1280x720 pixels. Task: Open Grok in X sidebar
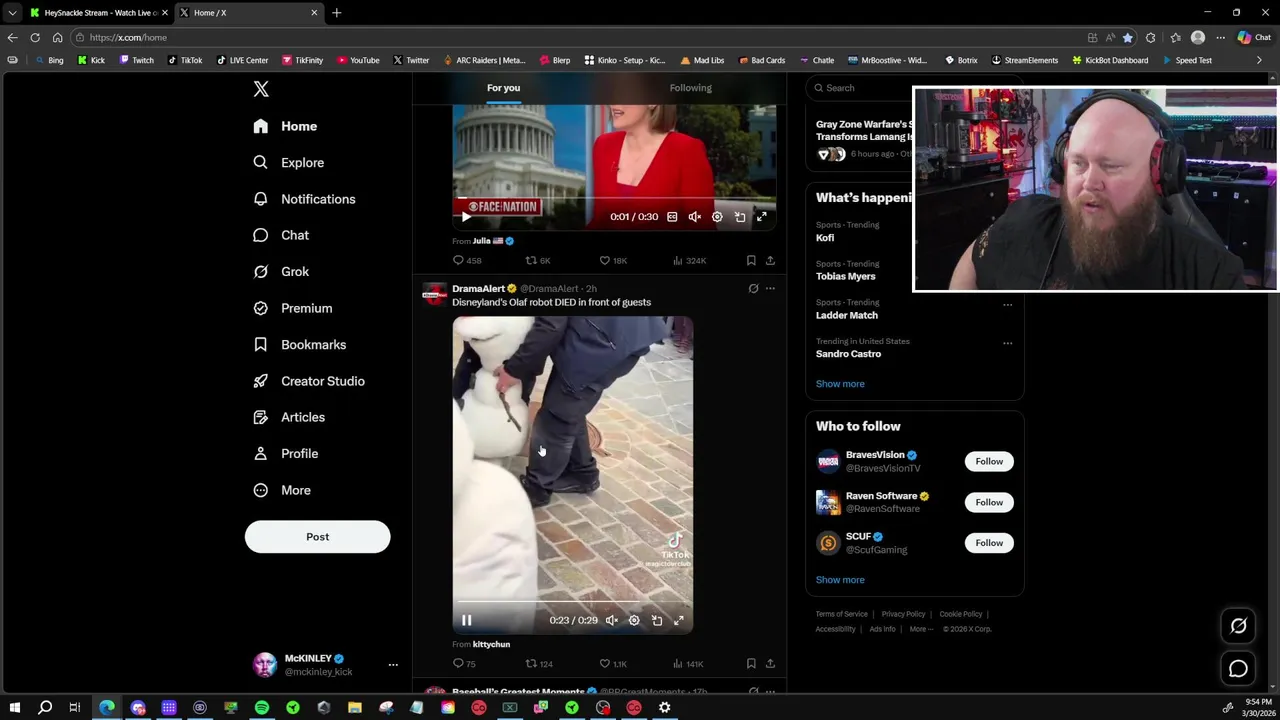(x=281, y=271)
